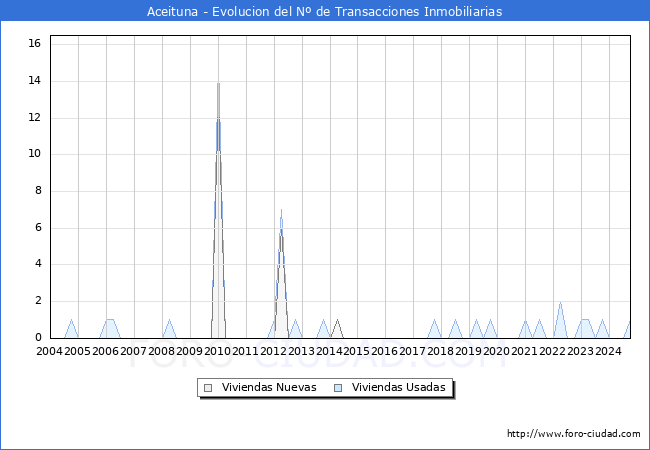Click the y-axis value 16
Viewport: 650px width, 450px height.
pyautogui.click(x=35, y=44)
